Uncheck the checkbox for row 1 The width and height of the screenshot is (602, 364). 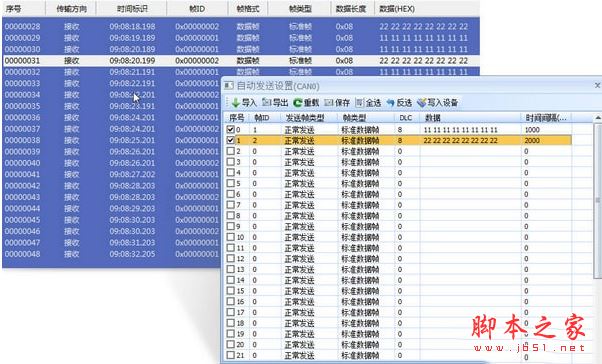[230, 140]
